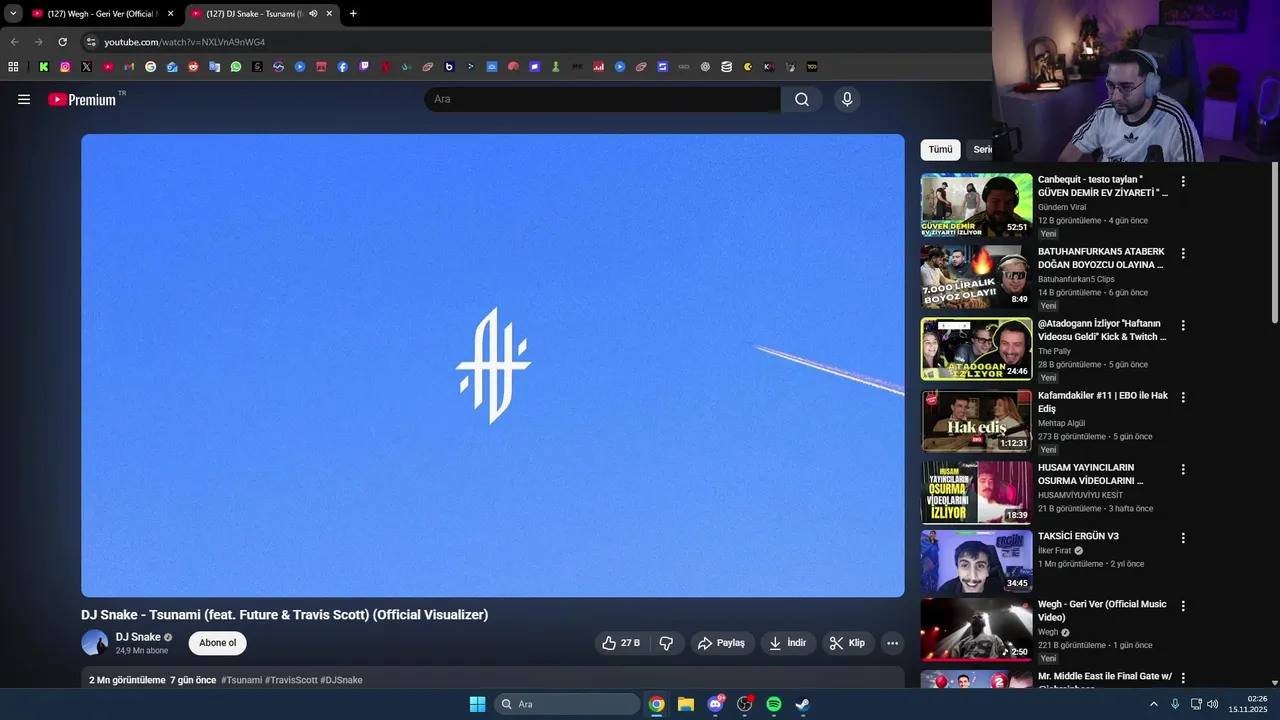The image size is (1280, 720).
Task: Click the youtube.com address bar URL
Action: click(x=184, y=42)
